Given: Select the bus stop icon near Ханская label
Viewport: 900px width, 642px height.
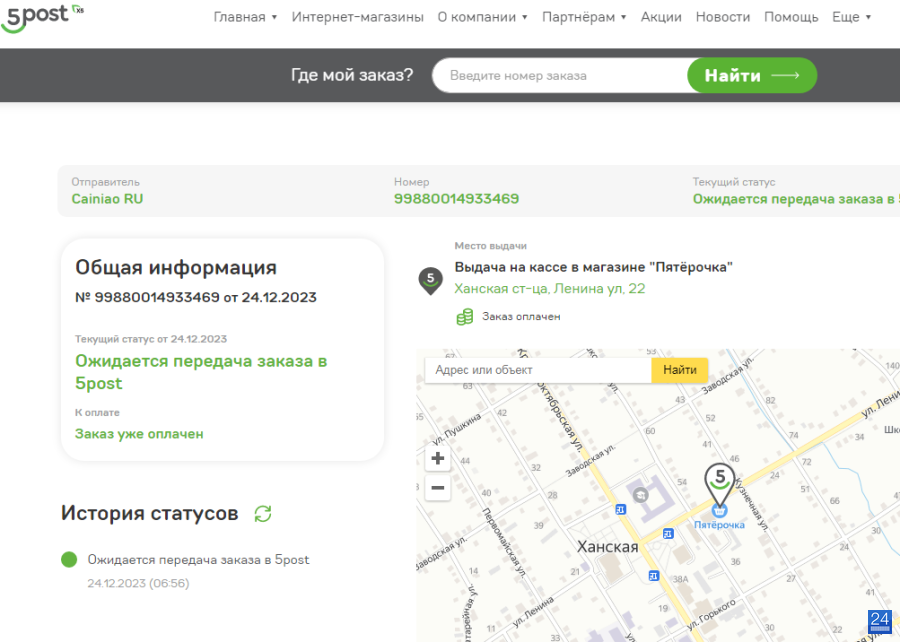Looking at the screenshot, I should tap(668, 534).
